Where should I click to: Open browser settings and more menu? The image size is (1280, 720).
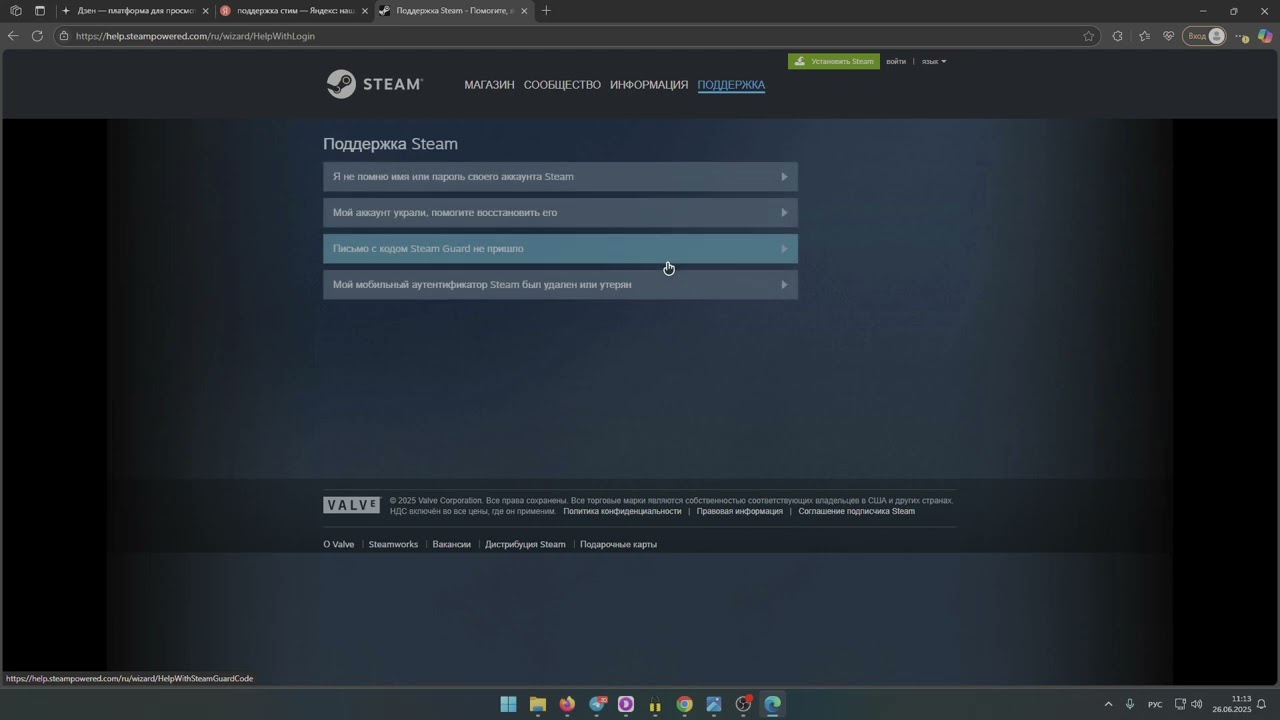pos(1241,36)
